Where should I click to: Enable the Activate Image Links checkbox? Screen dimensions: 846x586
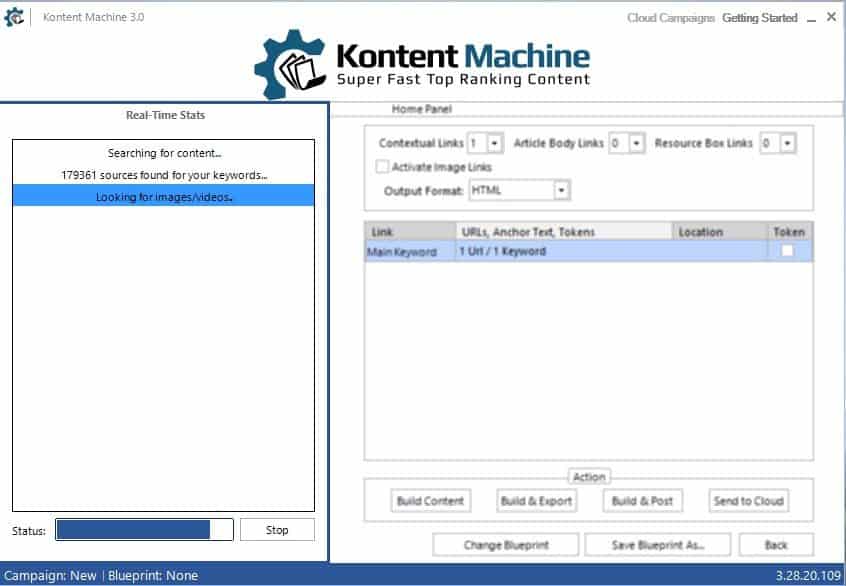[x=382, y=167]
